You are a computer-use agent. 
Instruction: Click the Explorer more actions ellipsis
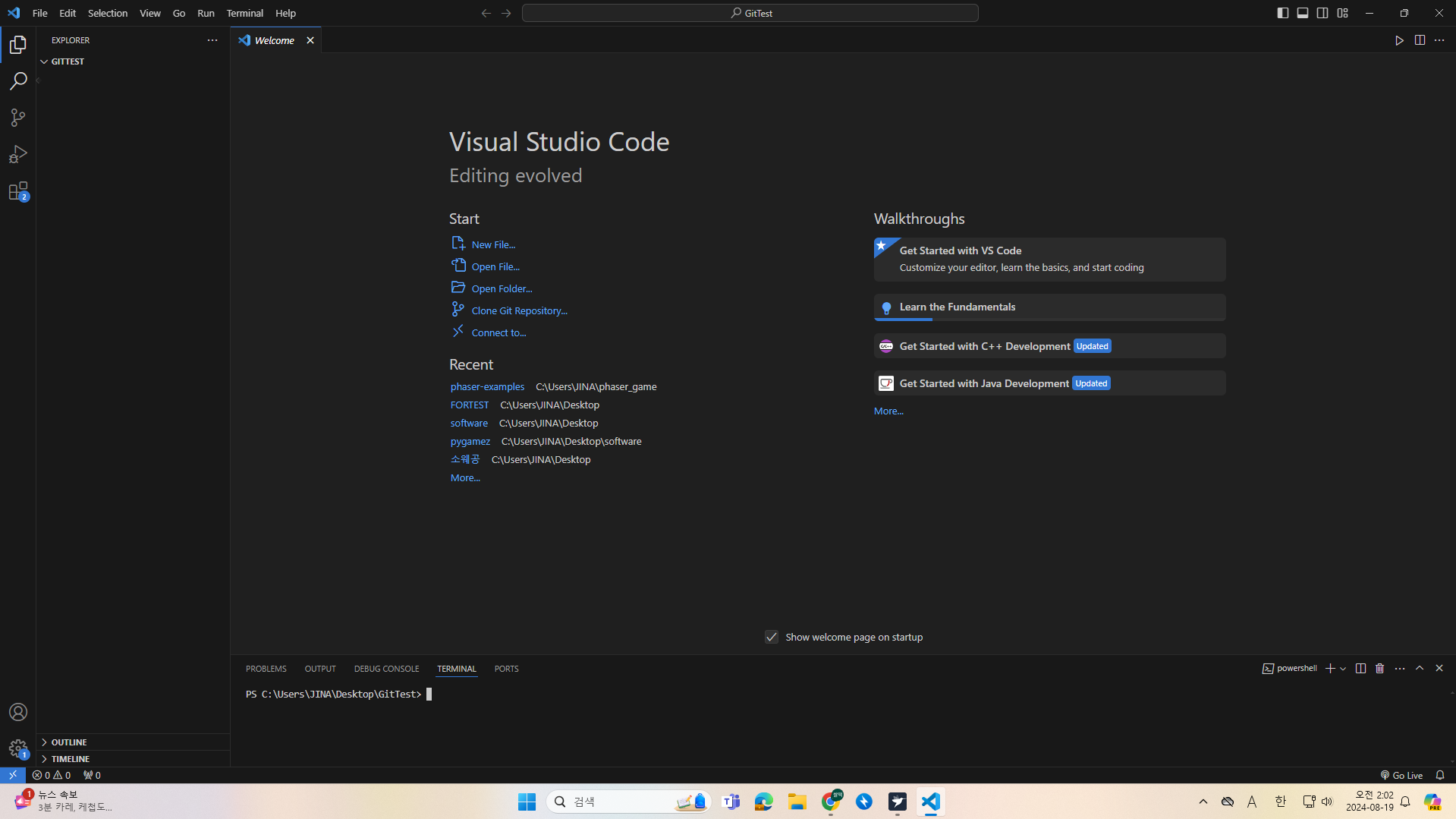point(212,40)
